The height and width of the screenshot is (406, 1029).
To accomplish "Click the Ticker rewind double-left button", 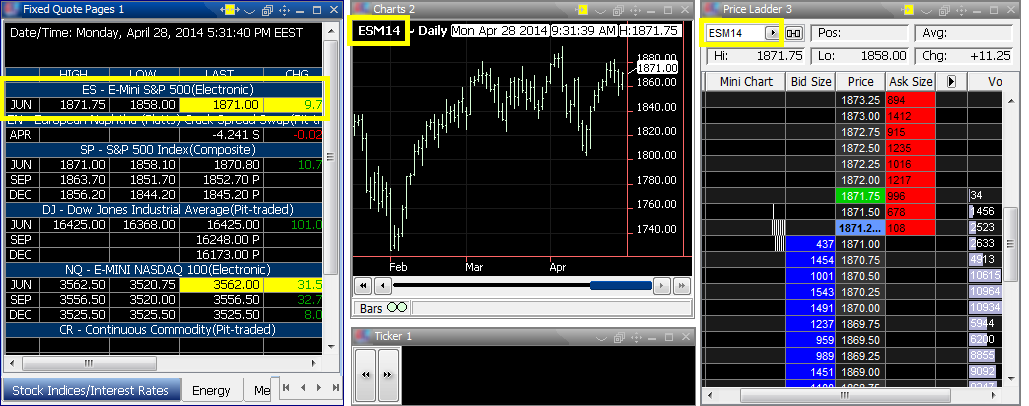I will [x=366, y=375].
